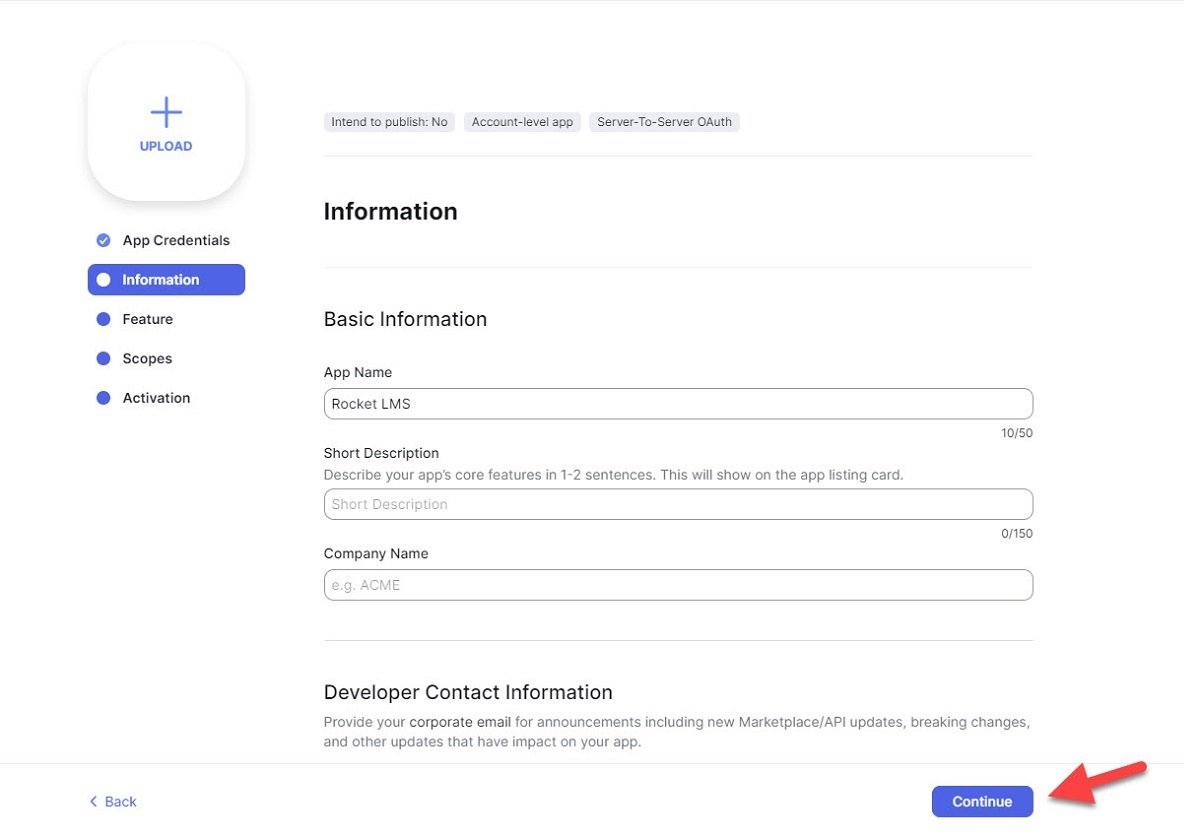Click the "Intend to publish: No" tag
Screen dimensions: 1184x837
click(x=389, y=122)
